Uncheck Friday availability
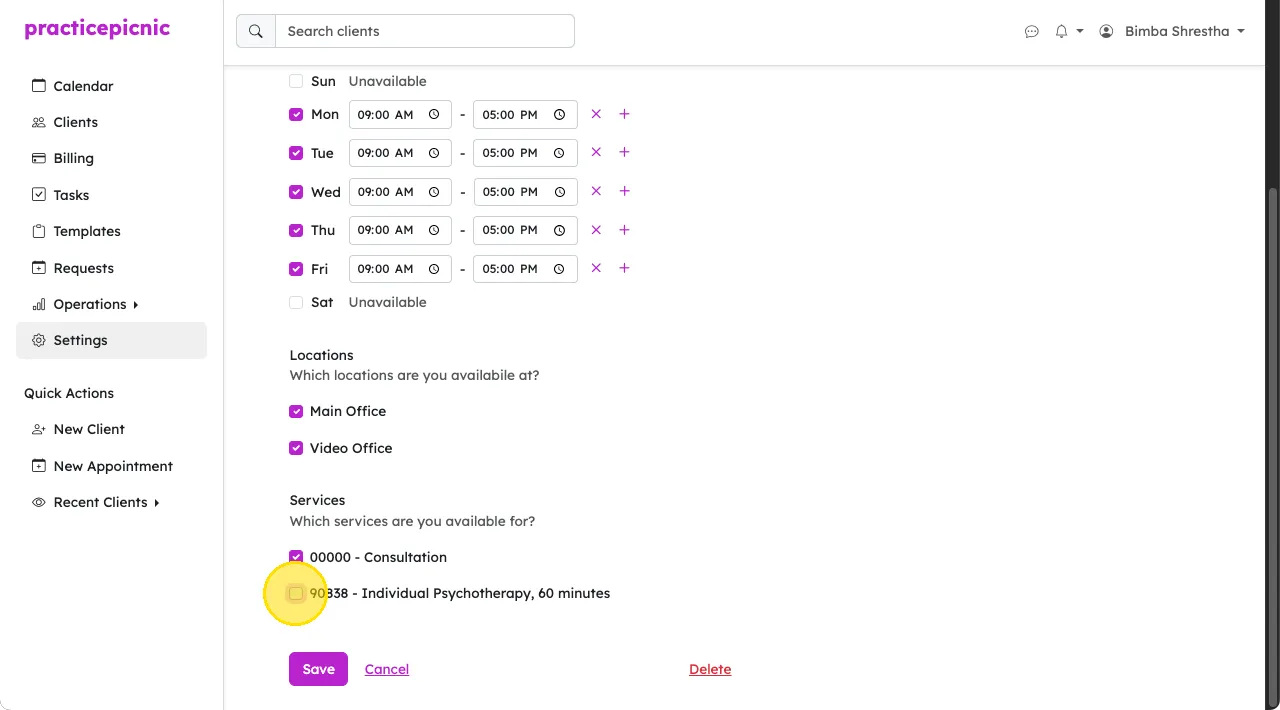The width and height of the screenshot is (1280, 710). (x=296, y=269)
